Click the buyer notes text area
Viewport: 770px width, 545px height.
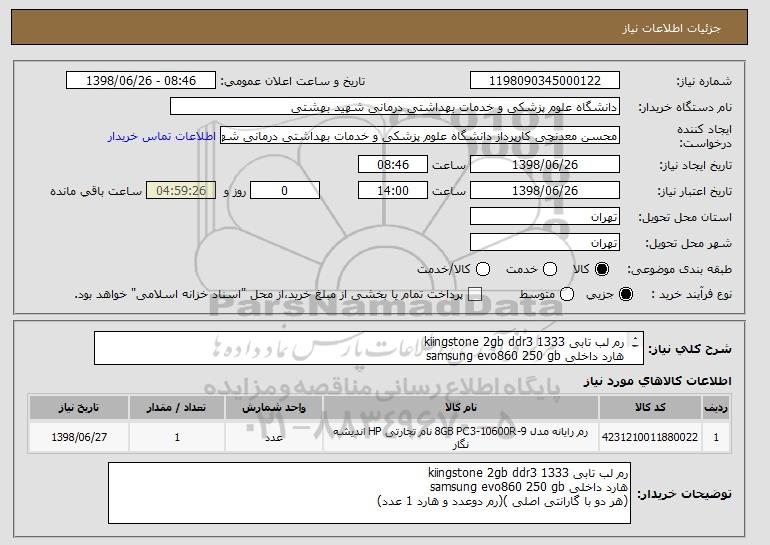(369, 493)
